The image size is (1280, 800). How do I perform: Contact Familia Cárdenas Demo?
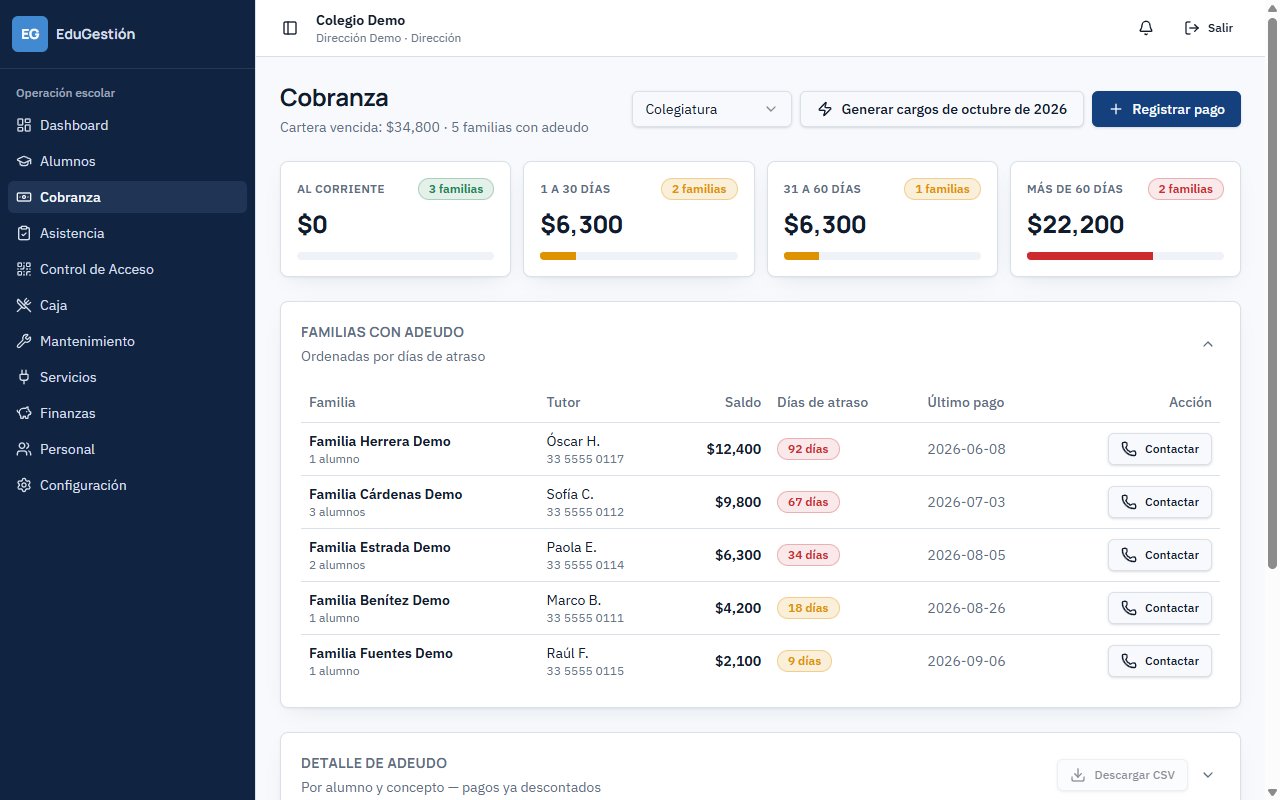1160,502
